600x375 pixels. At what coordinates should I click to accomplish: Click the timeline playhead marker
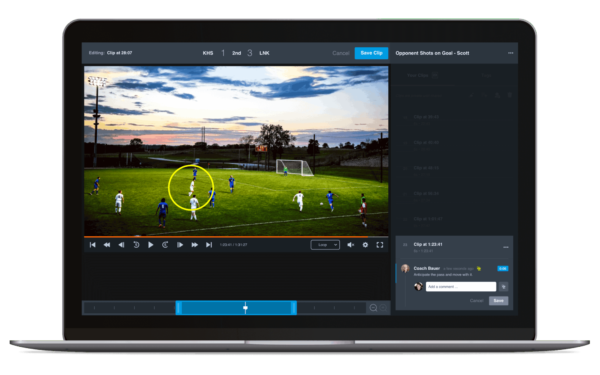(x=245, y=307)
